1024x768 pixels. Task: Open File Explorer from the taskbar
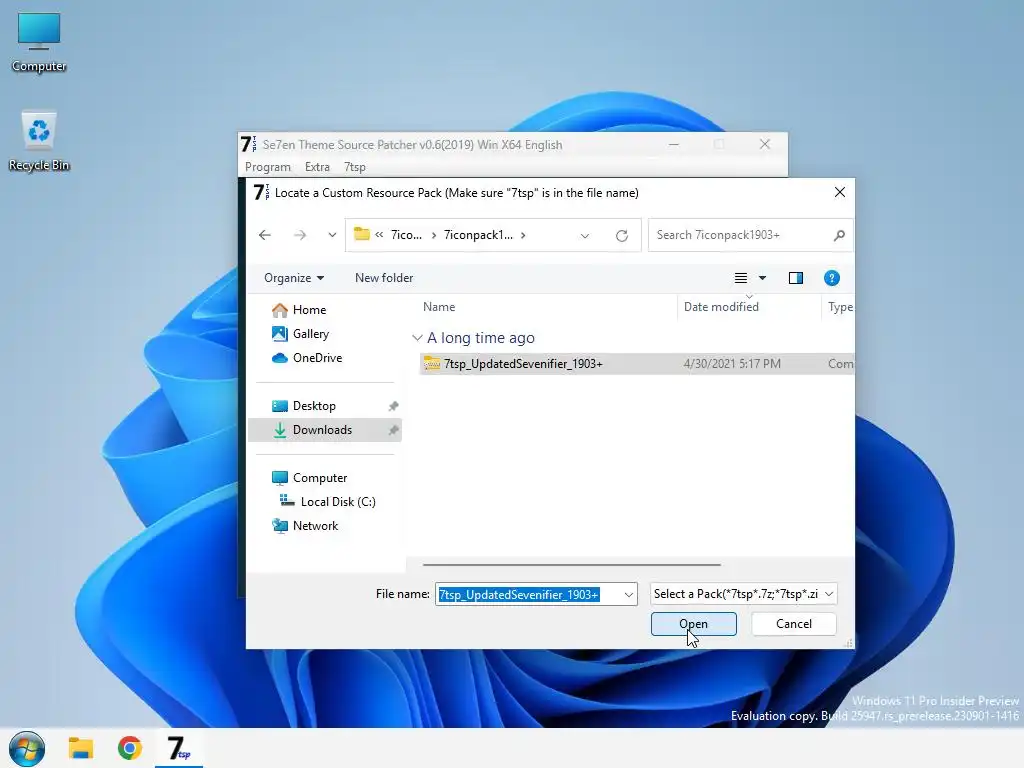81,748
